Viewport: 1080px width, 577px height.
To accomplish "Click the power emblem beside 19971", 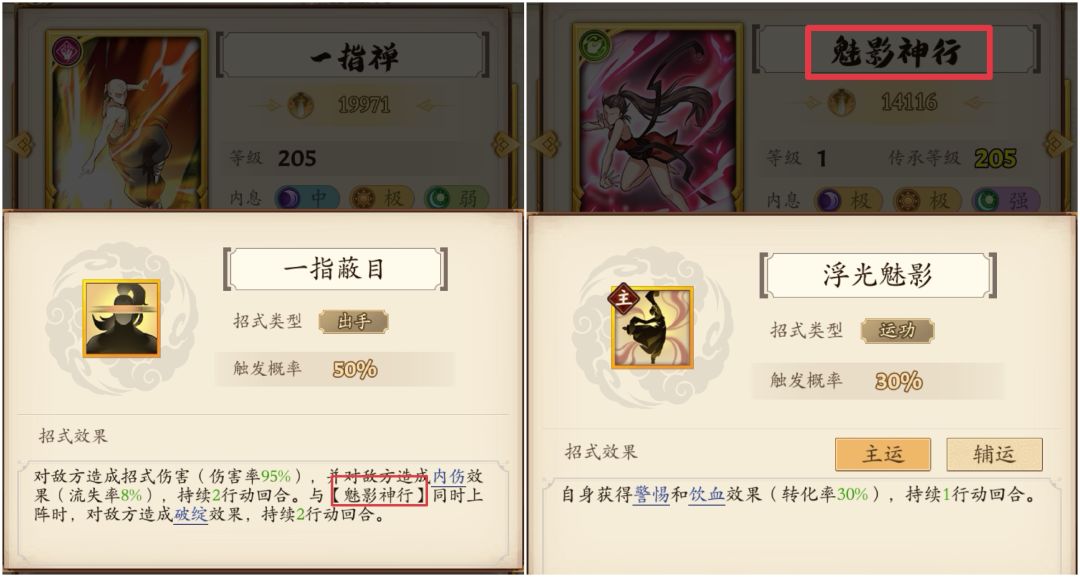I will pyautogui.click(x=300, y=105).
